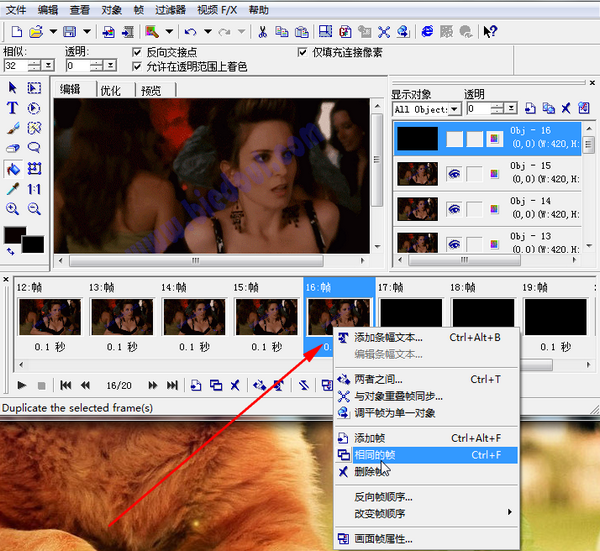Click Delete Frame icon in frame toolbar
The height and width of the screenshot is (551, 600).
235,385
